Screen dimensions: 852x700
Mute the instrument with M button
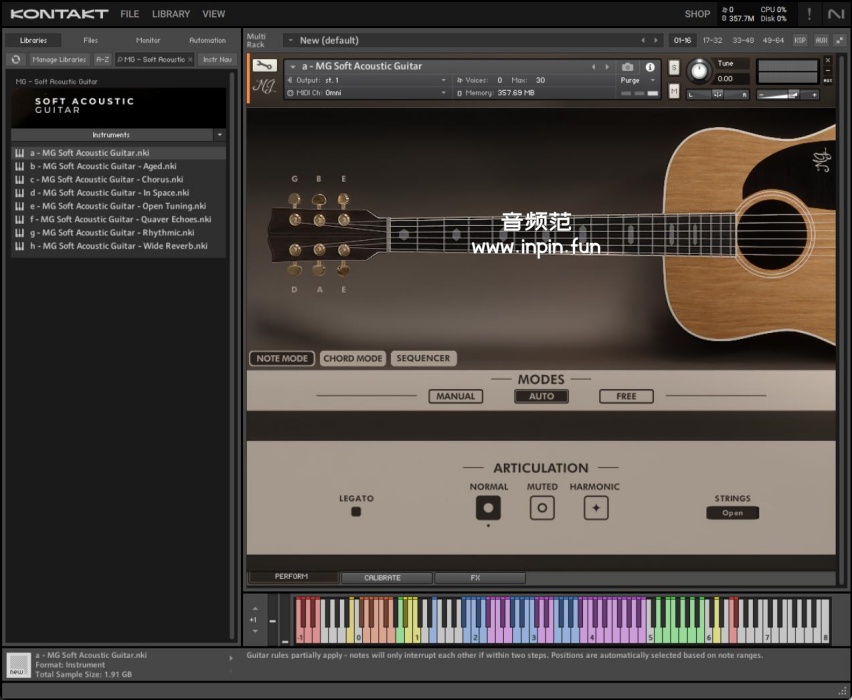click(674, 91)
